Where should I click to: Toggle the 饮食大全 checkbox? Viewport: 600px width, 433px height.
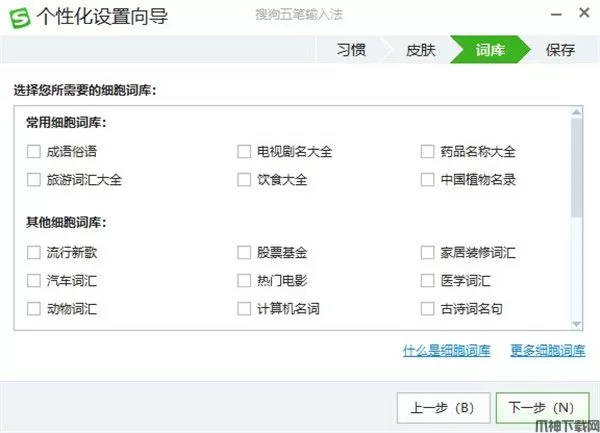coord(244,180)
